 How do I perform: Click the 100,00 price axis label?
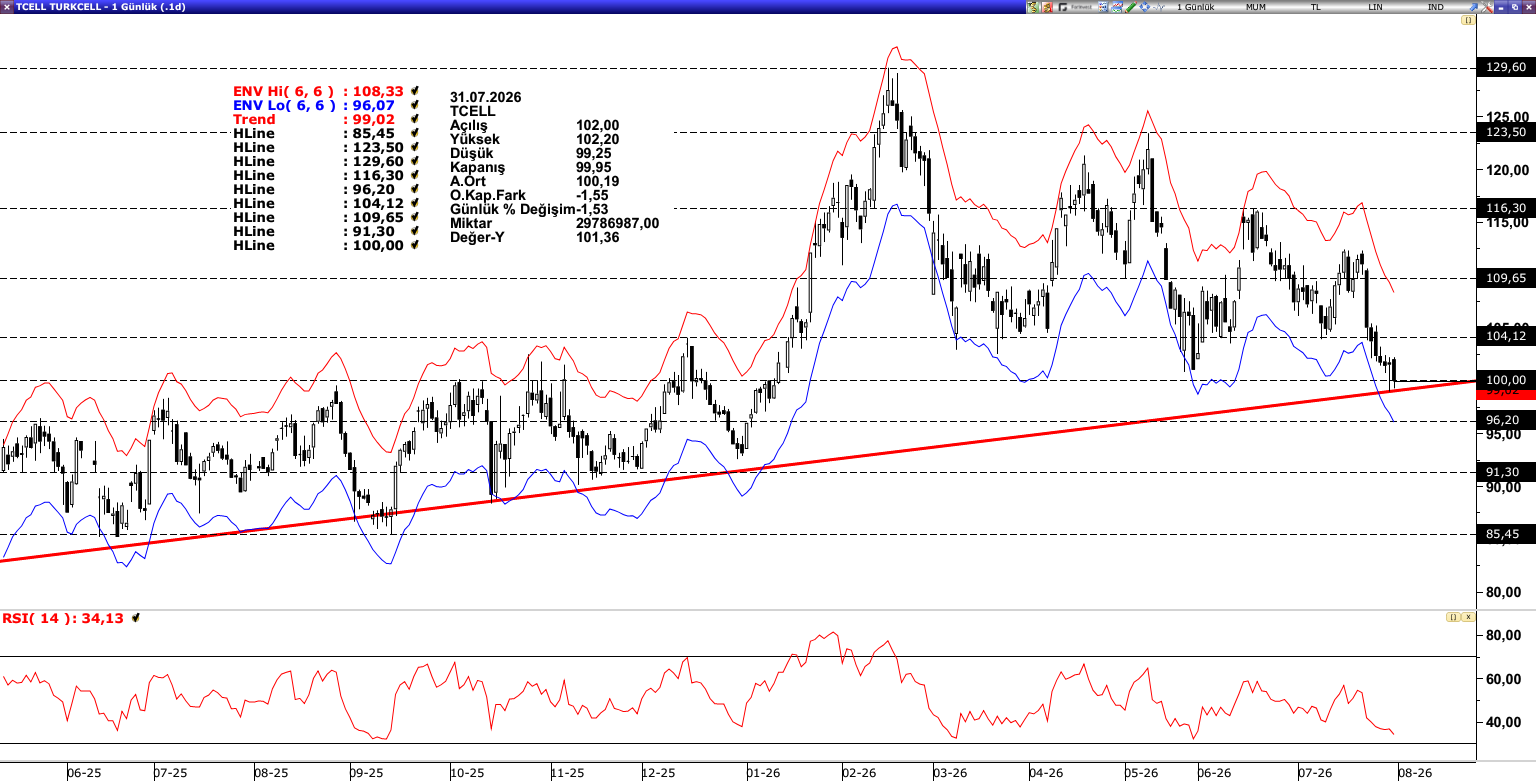[1506, 380]
